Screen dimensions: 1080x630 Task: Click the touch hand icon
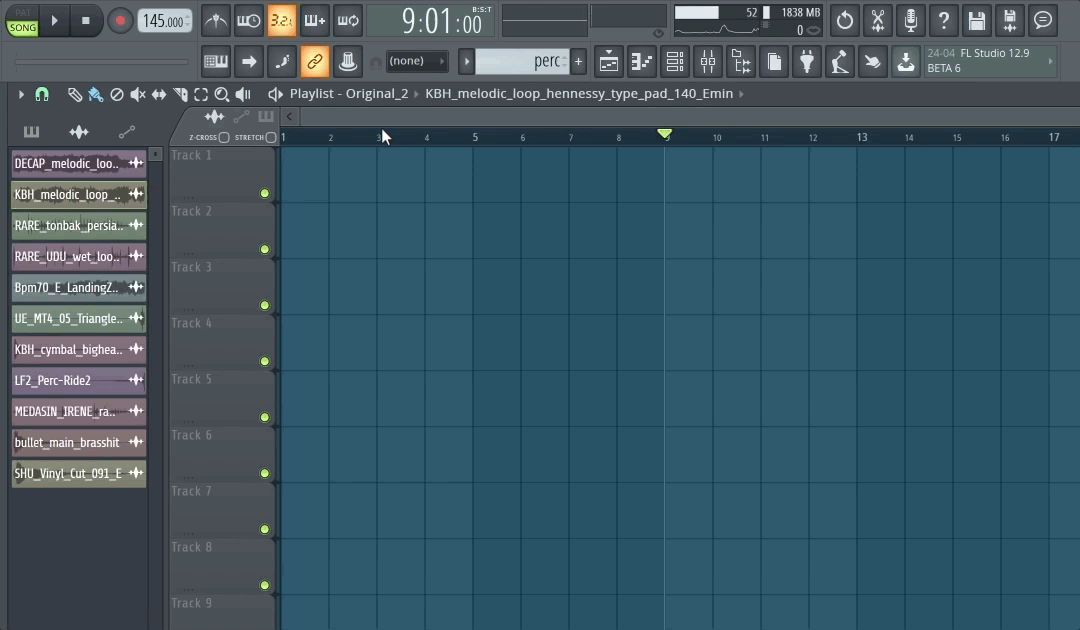(x=873, y=62)
